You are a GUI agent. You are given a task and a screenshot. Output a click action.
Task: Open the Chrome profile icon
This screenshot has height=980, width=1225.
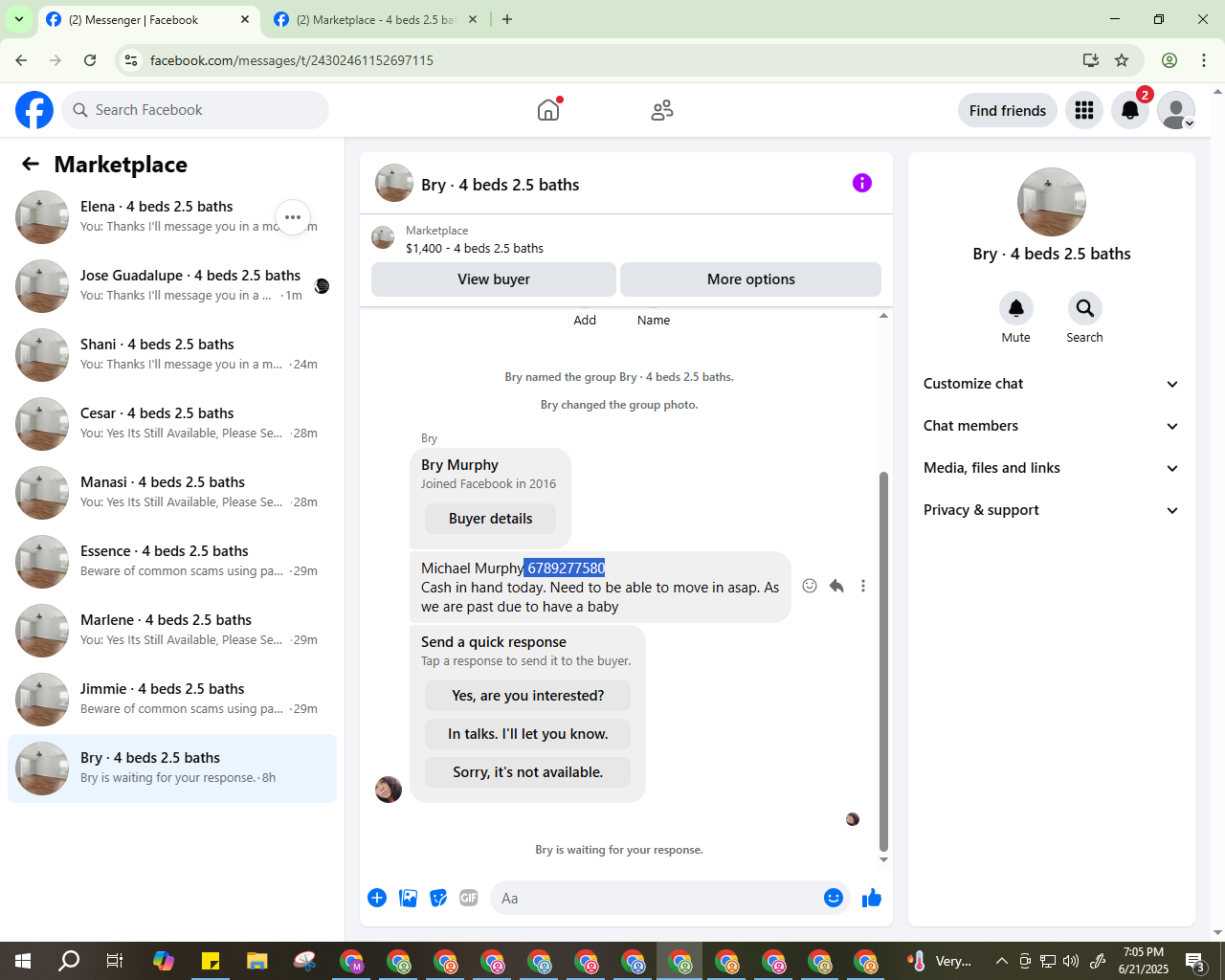coord(1169,60)
